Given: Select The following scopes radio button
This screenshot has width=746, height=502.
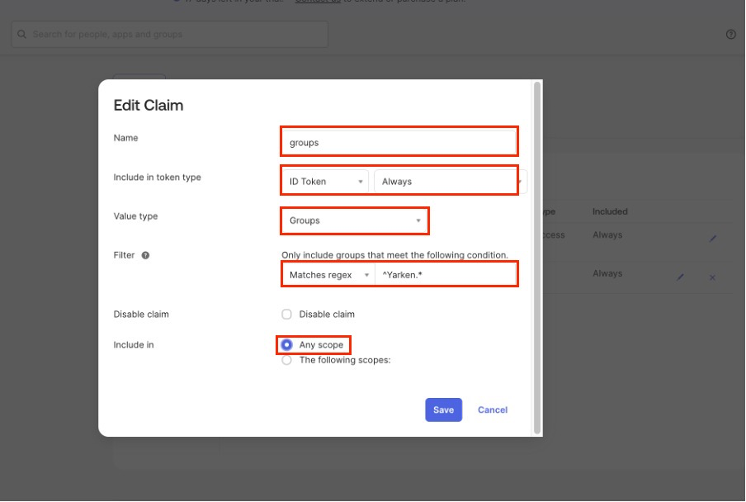Looking at the screenshot, I should 286,360.
